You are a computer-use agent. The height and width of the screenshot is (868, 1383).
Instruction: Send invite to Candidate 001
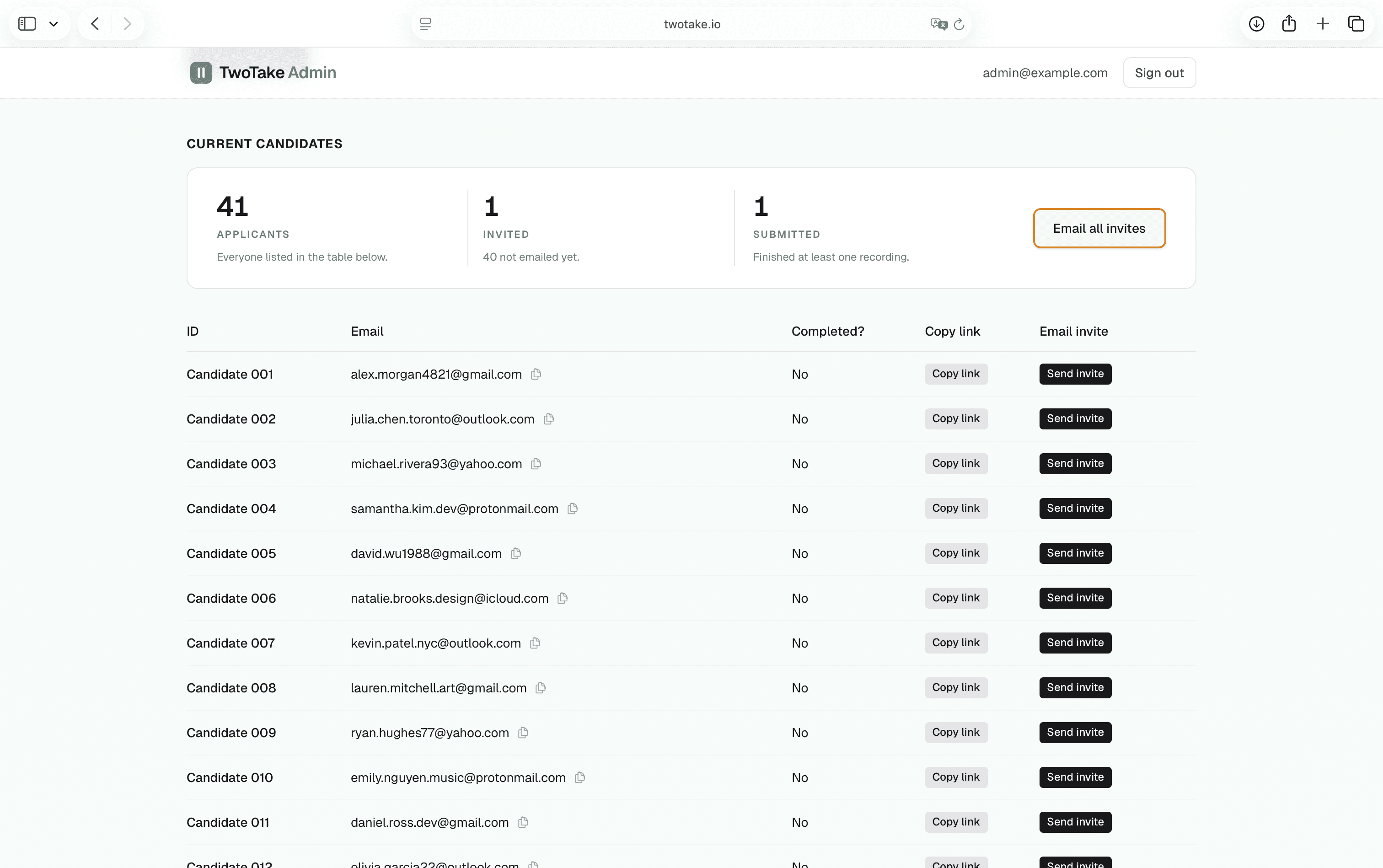point(1075,374)
